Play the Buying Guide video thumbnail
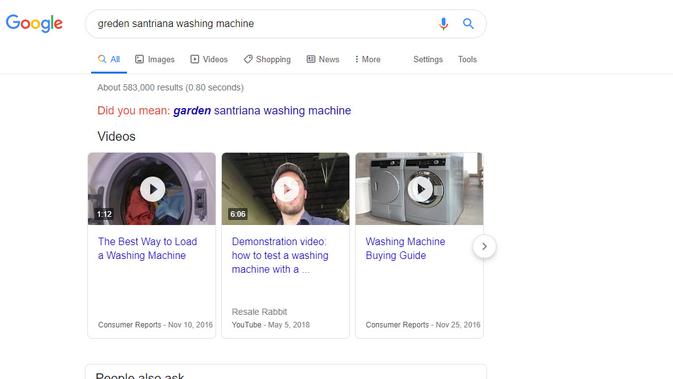The image size is (673, 379). tap(419, 189)
